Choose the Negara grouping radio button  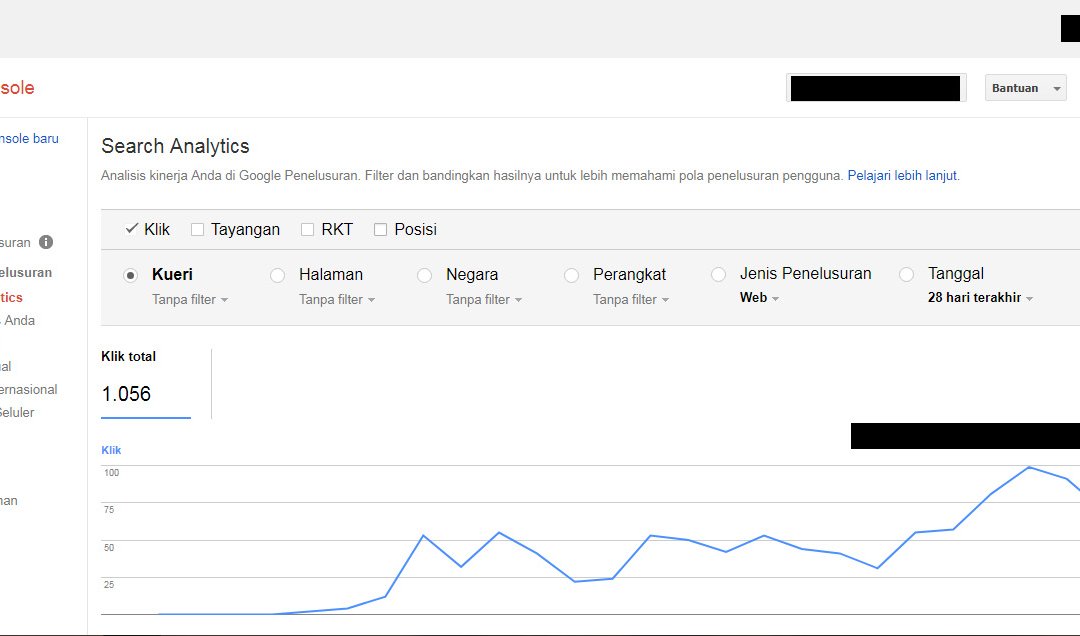pos(425,275)
